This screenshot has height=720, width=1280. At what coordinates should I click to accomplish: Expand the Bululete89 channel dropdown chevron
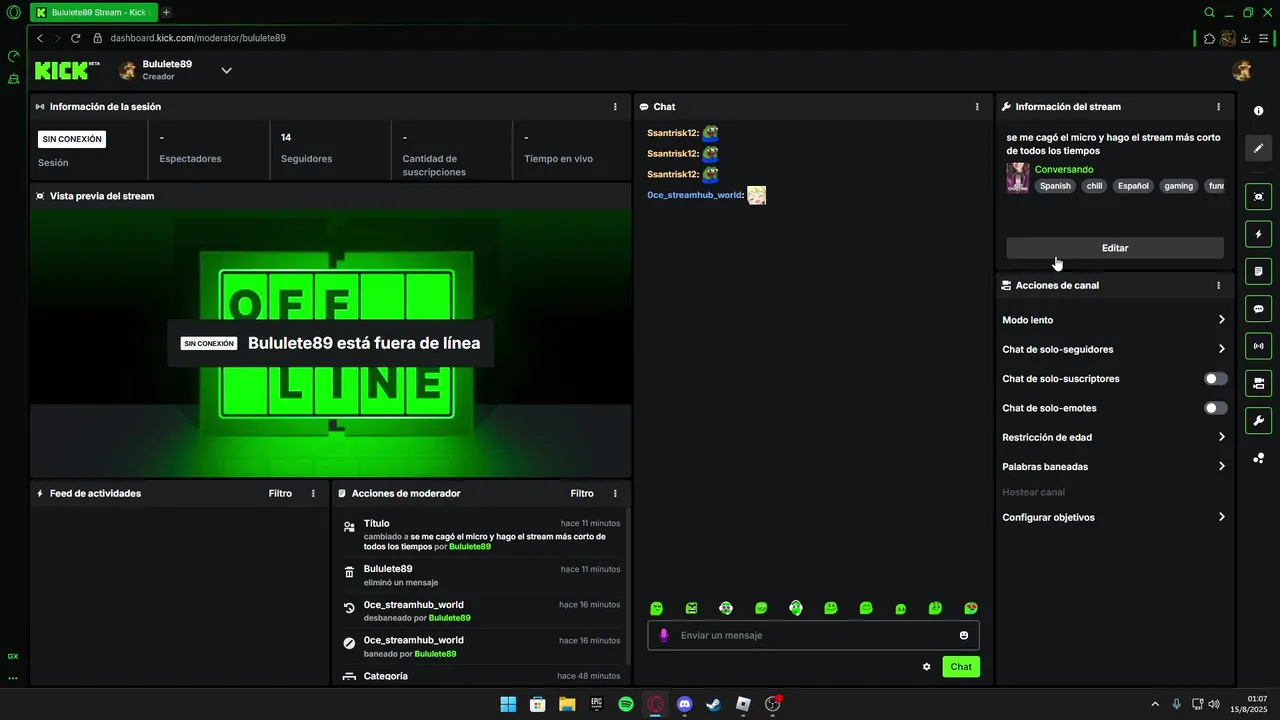click(x=226, y=70)
